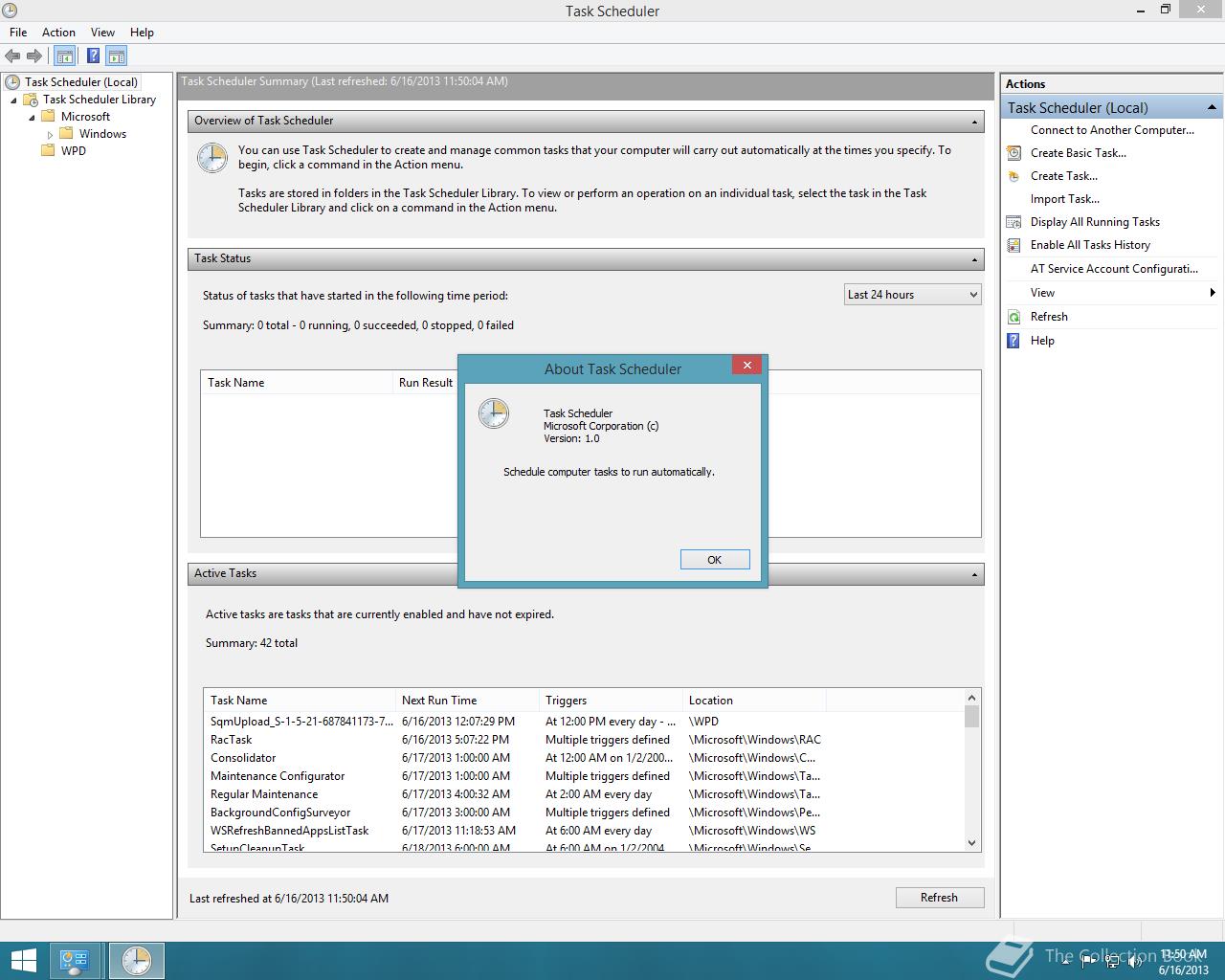Image resolution: width=1225 pixels, height=980 pixels.
Task: Click the taskbar date and time
Action: click(1184, 962)
